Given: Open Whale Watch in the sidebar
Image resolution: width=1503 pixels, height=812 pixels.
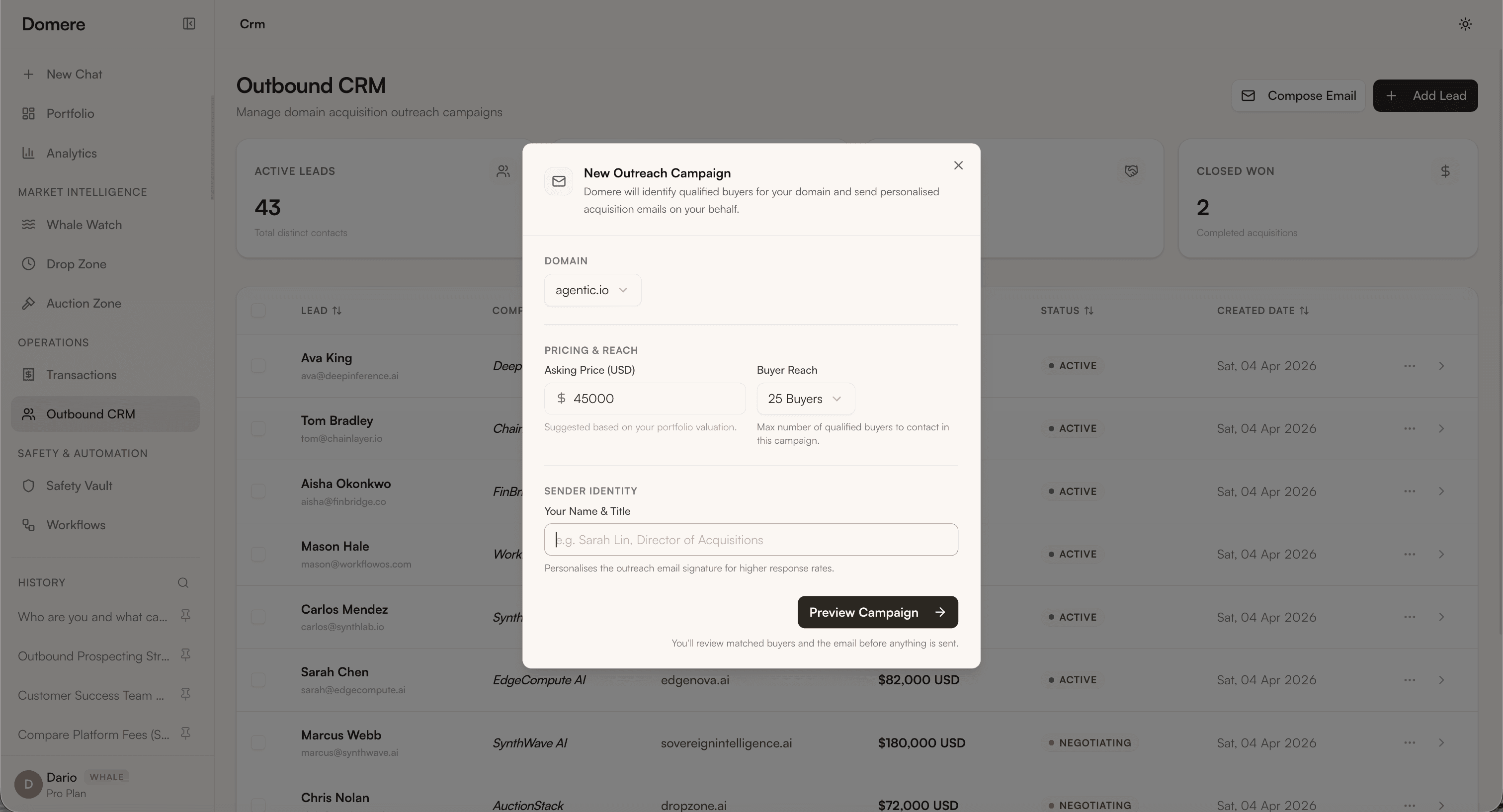Looking at the screenshot, I should (x=84, y=225).
